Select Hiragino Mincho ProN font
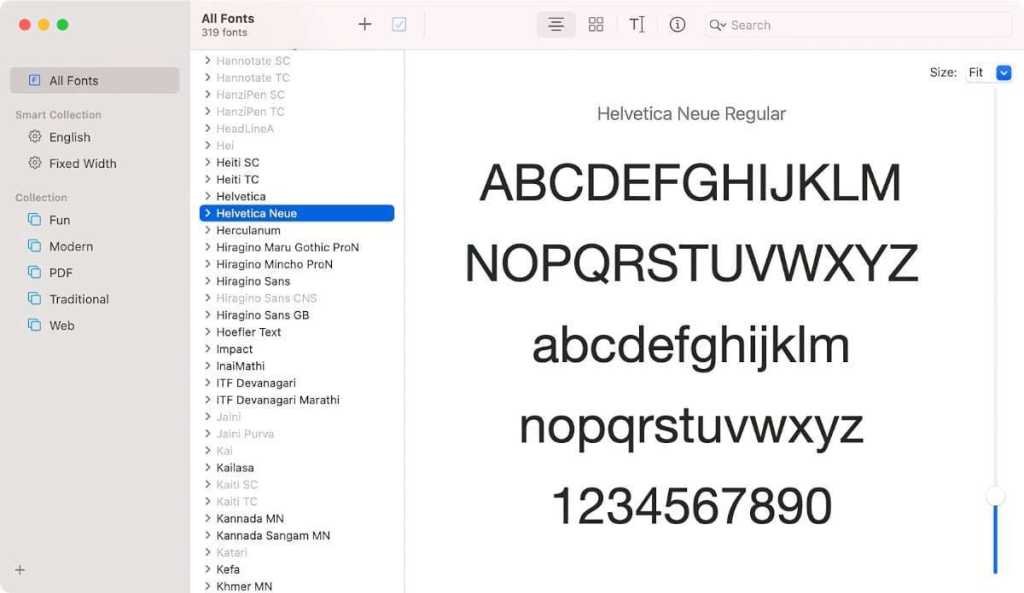Screen dimensions: 1024x593 click(x=274, y=264)
